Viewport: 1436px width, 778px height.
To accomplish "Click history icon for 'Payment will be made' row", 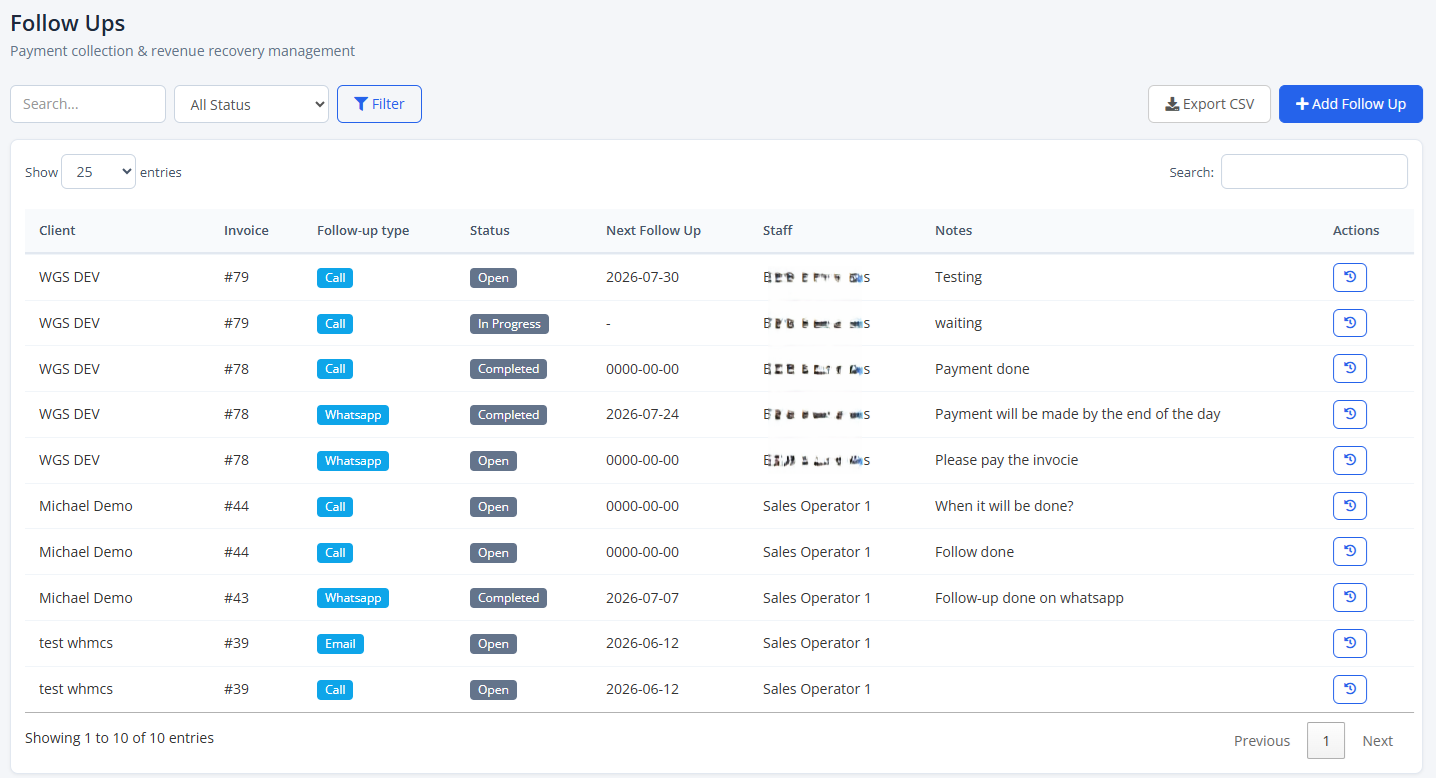I will coord(1349,414).
